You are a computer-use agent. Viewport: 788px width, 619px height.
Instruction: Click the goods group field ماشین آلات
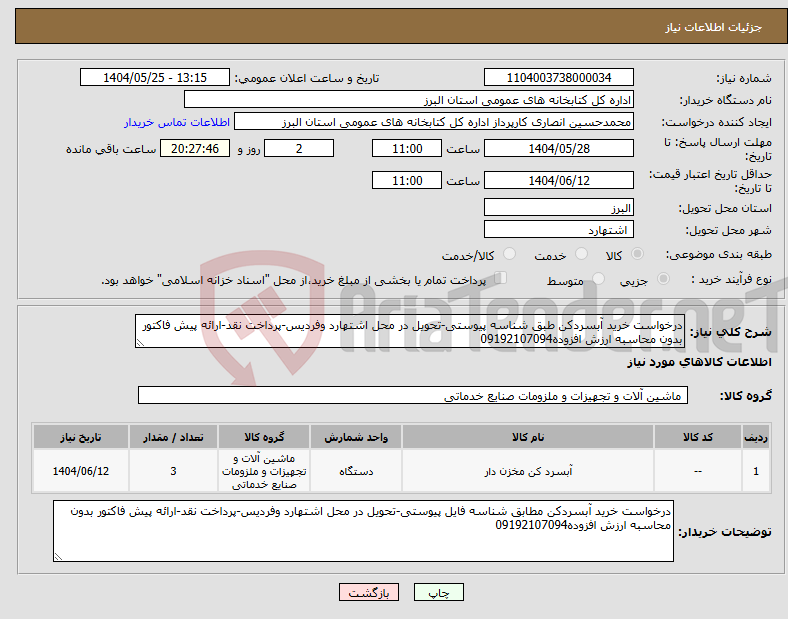[413, 395]
